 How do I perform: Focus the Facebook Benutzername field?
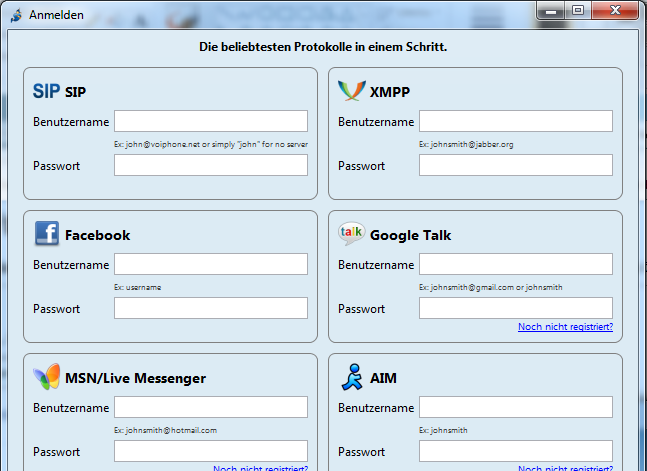211,264
